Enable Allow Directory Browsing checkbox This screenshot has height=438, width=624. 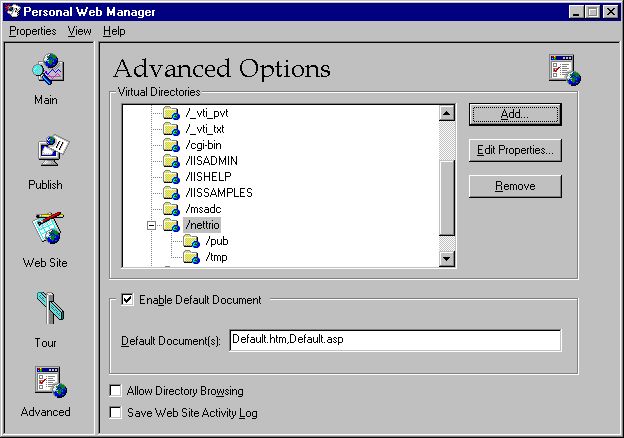[x=116, y=391]
